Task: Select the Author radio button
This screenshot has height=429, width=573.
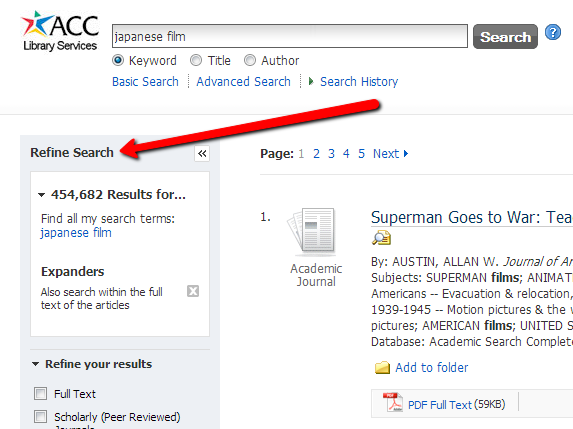Action: (250, 60)
